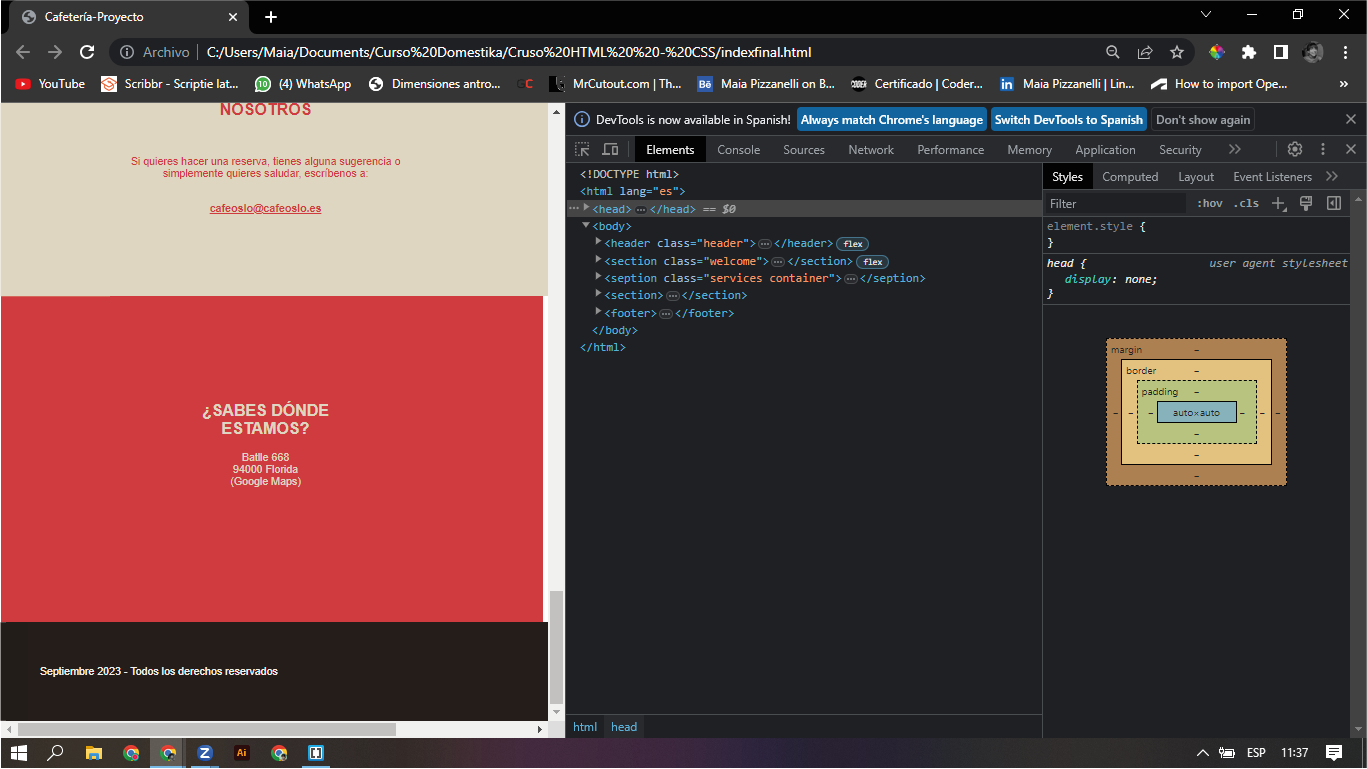
Task: Open DevTools settings gear
Action: pyautogui.click(x=1295, y=149)
